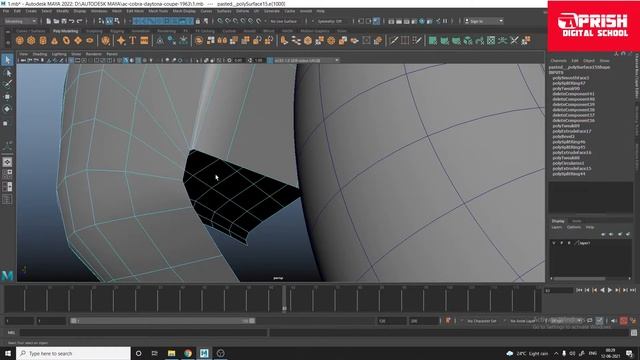Click the Redo arrow icon
The width and height of the screenshot is (640, 360).
coord(80,21)
